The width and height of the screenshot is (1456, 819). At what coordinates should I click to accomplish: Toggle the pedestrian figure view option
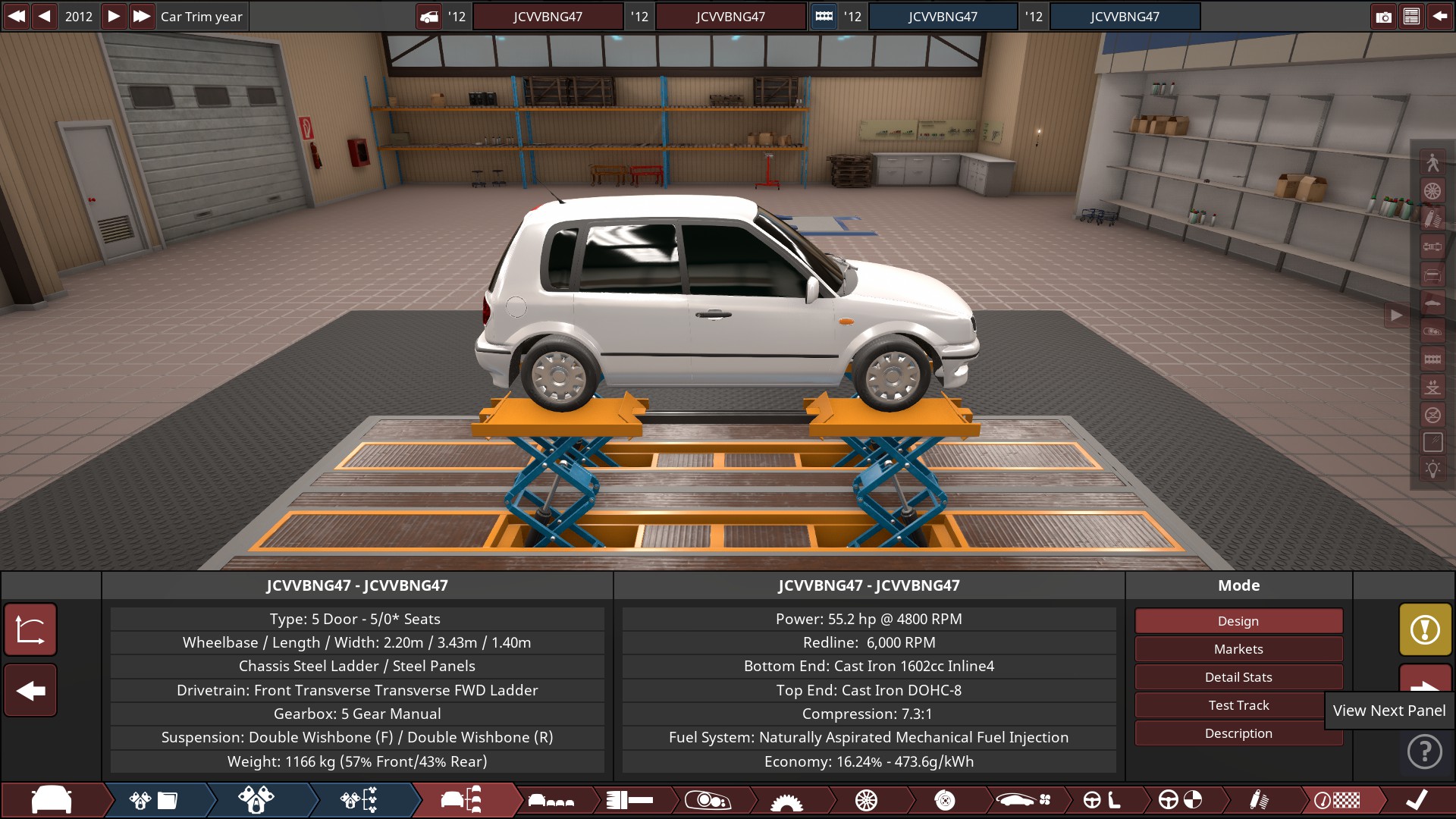click(1432, 162)
